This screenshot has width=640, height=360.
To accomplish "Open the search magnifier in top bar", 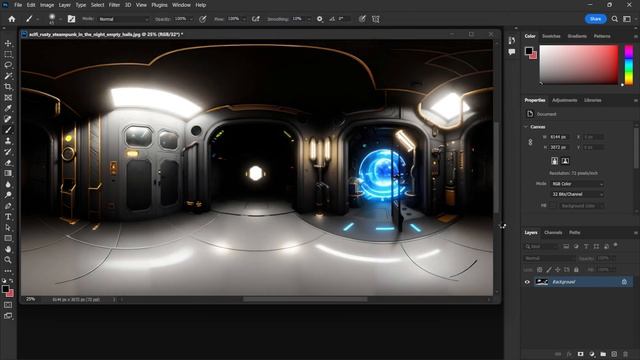I will [615, 19].
